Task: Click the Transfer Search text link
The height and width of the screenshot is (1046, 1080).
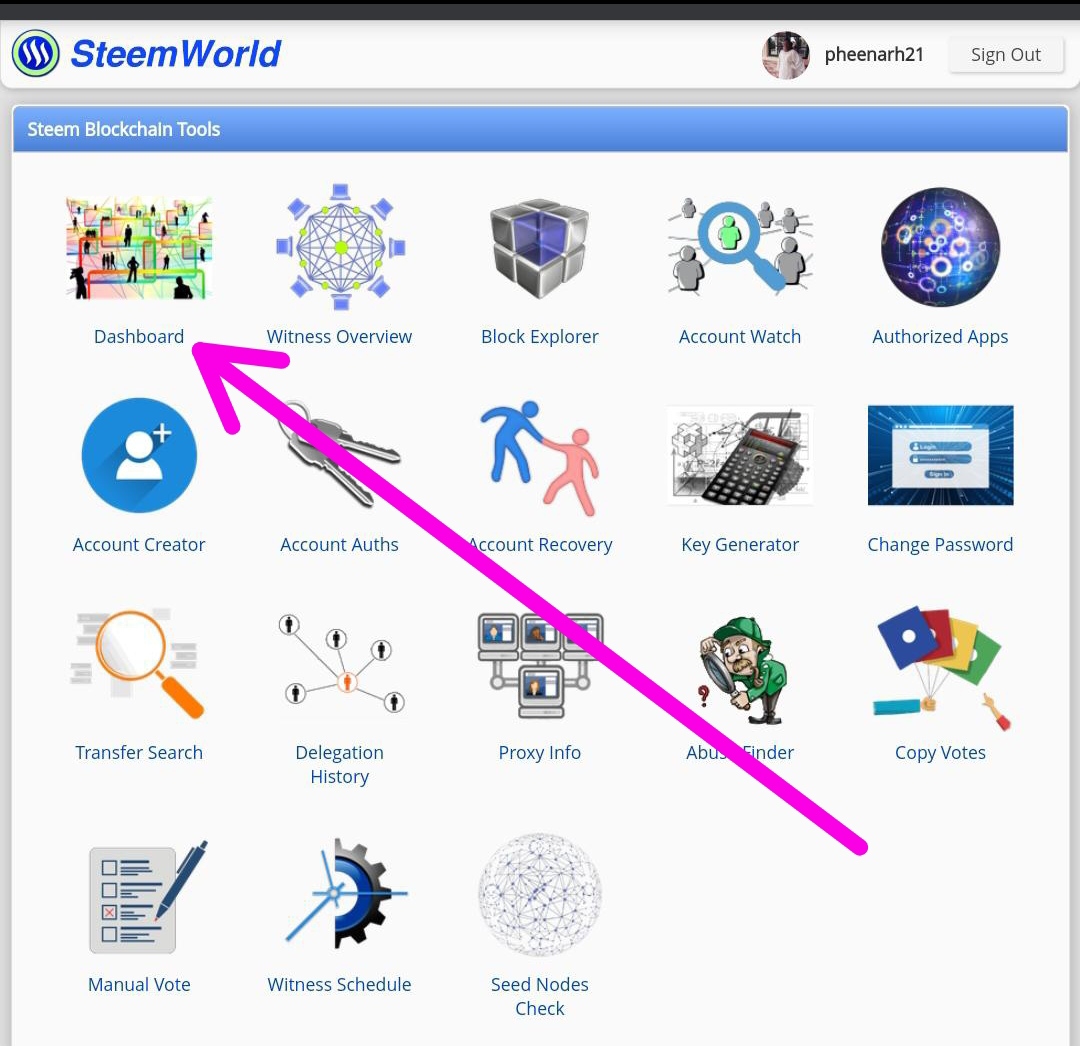Action: 139,752
